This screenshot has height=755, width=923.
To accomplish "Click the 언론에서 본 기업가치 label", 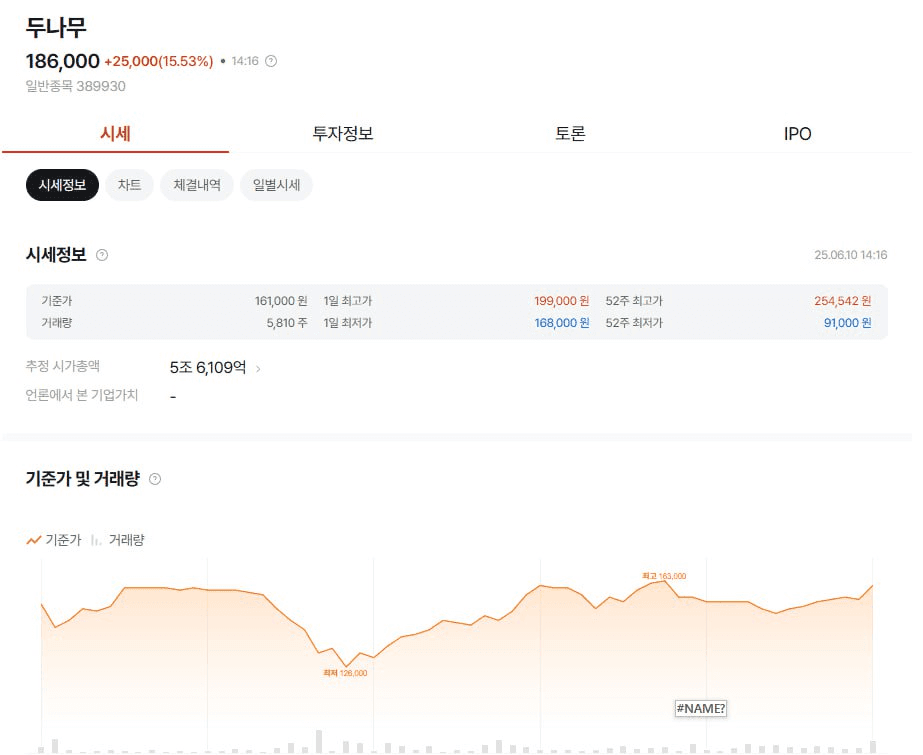I will tap(82, 395).
